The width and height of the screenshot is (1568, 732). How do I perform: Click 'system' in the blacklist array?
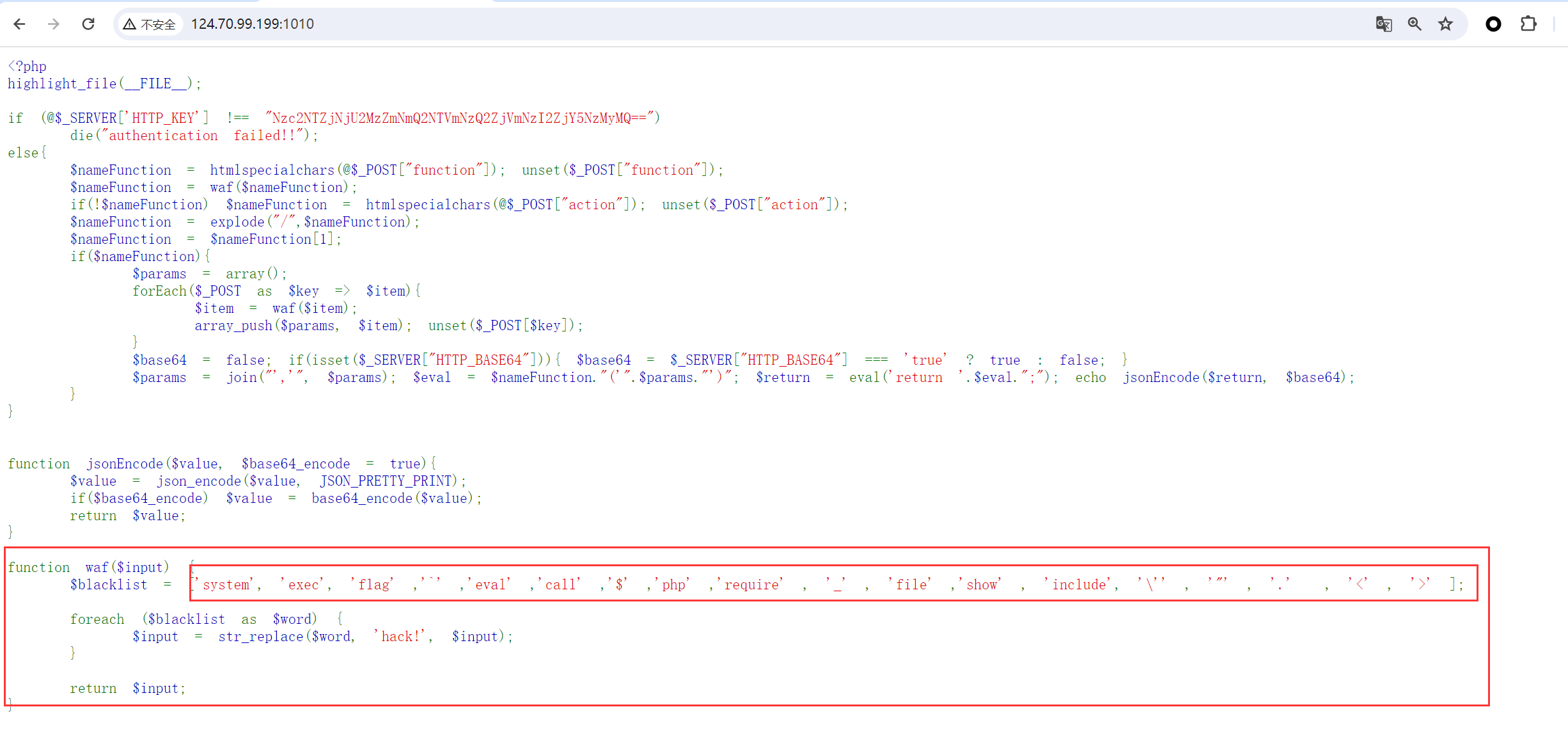pos(226,585)
